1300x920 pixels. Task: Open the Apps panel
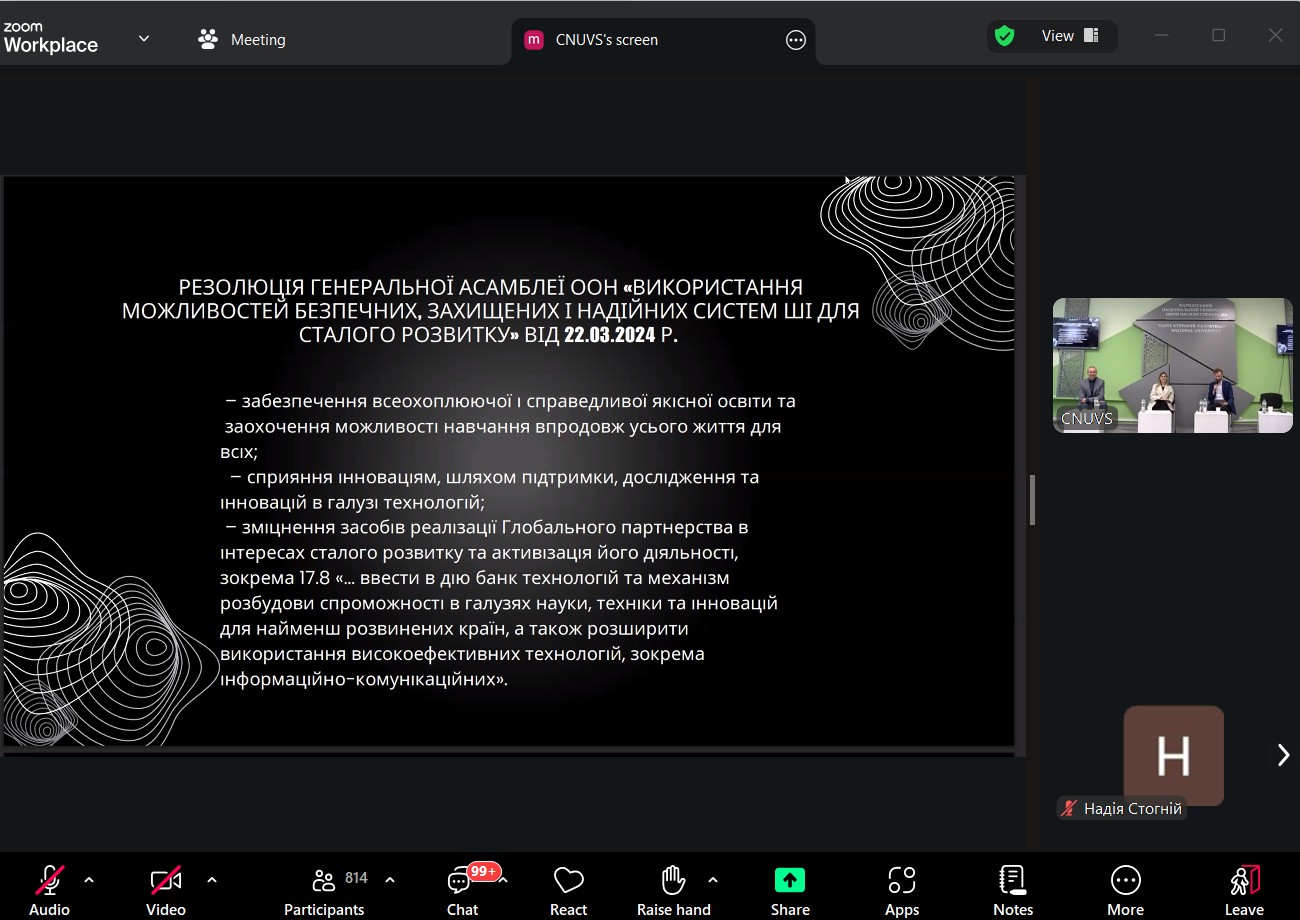click(901, 888)
